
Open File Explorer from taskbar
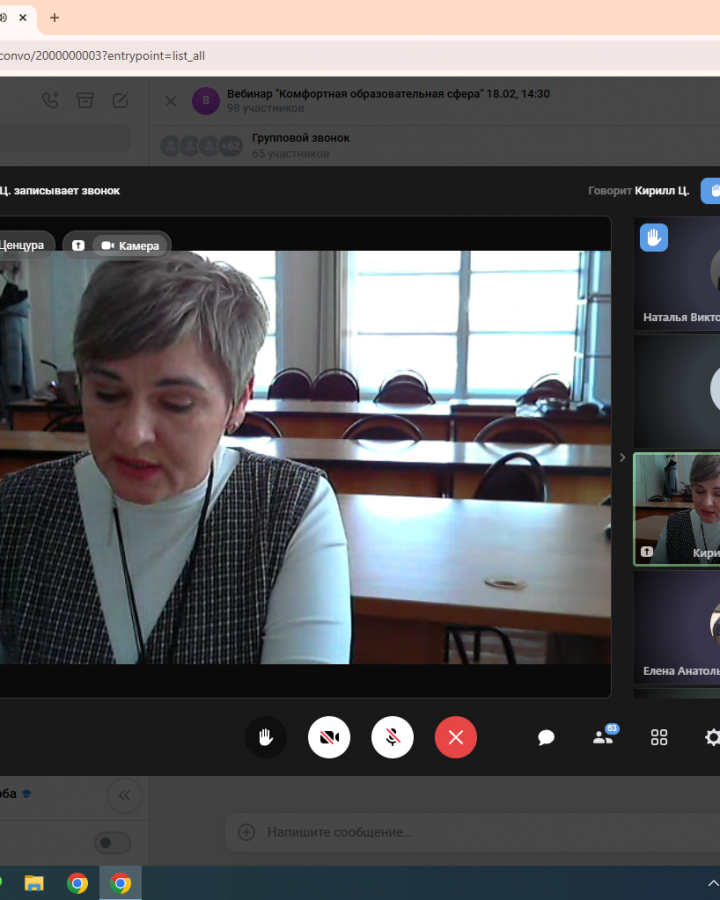pyautogui.click(x=34, y=883)
